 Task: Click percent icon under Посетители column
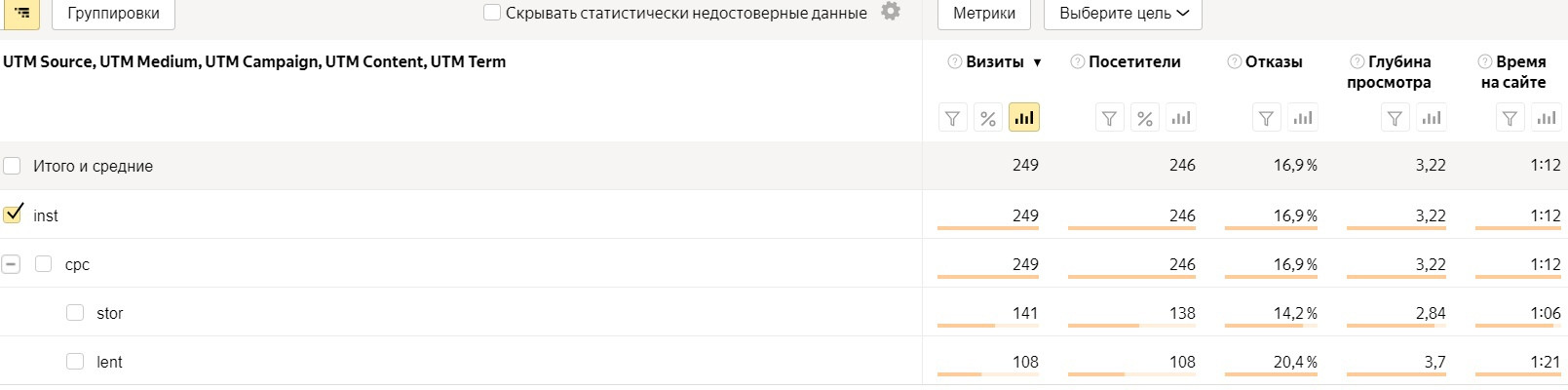1145,118
